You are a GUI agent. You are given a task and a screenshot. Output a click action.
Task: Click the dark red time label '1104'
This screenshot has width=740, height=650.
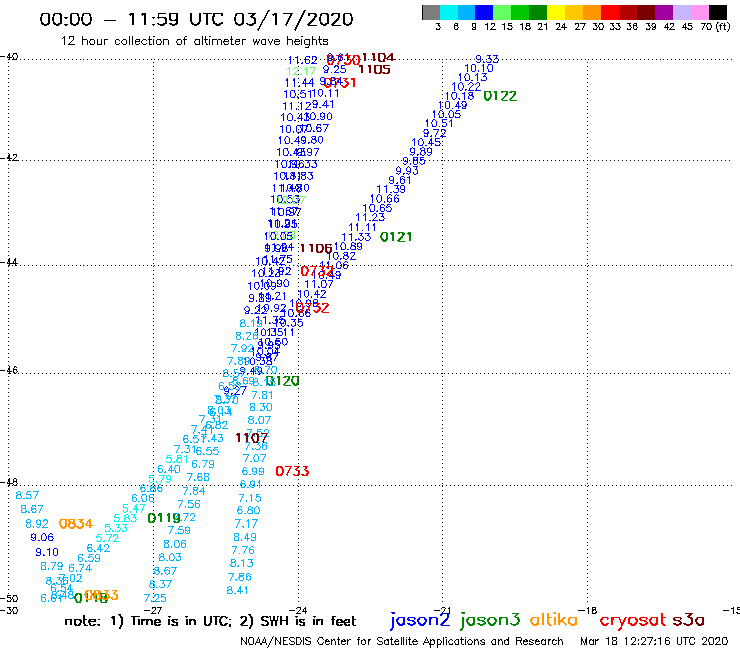tap(378, 58)
